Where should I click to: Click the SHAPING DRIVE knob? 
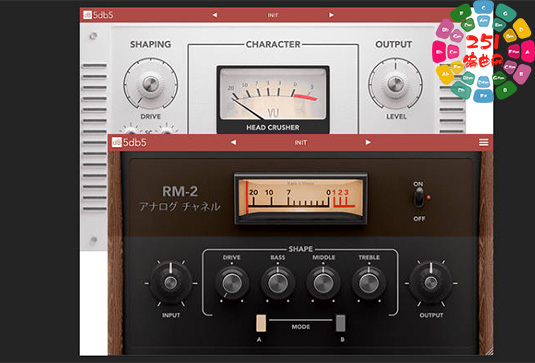pos(150,83)
